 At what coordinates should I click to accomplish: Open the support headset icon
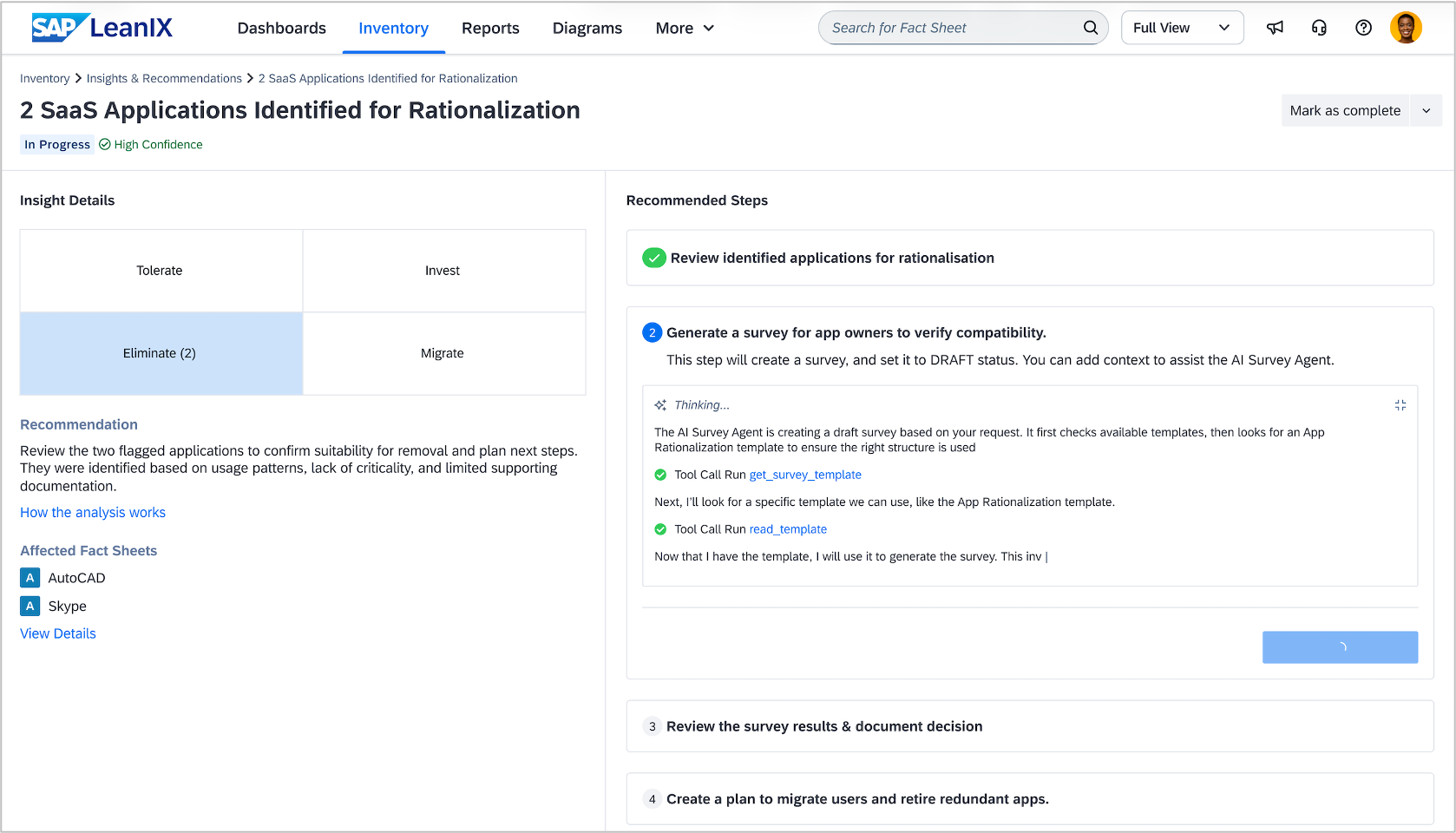[1319, 28]
